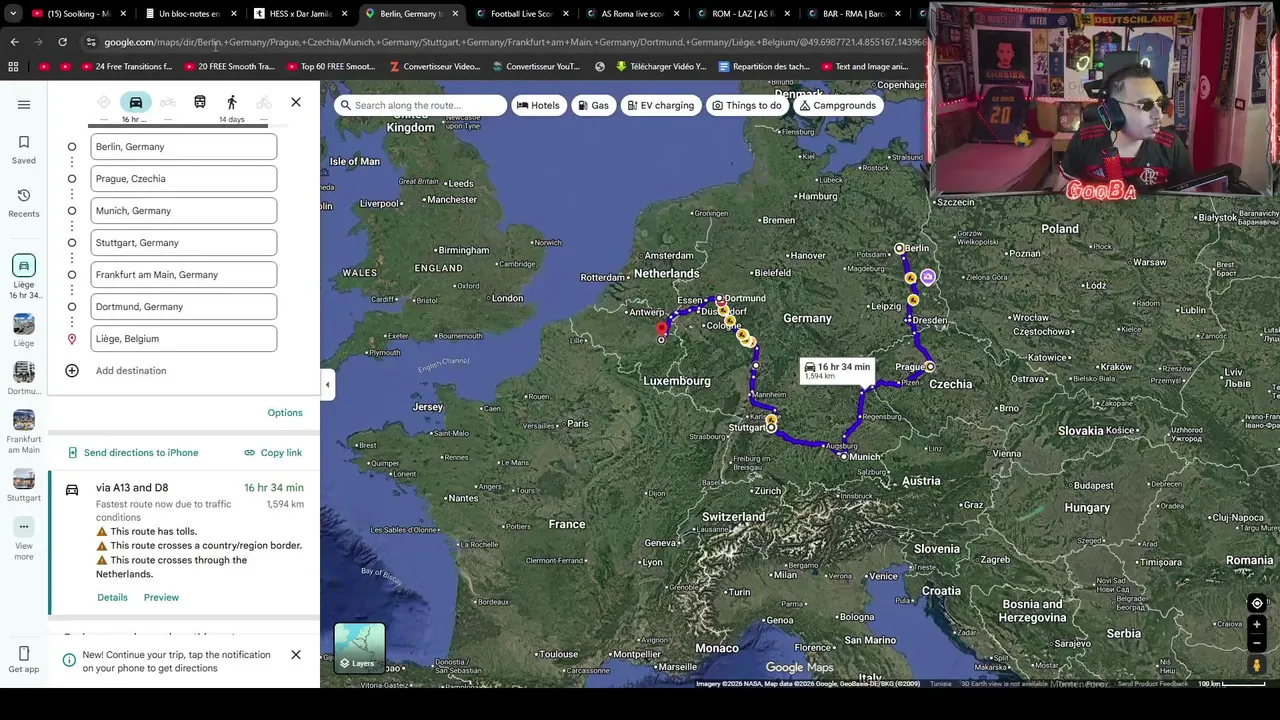Viewport: 1280px width, 720px height.
Task: Click the Add destination plus icon
Action: [72, 371]
